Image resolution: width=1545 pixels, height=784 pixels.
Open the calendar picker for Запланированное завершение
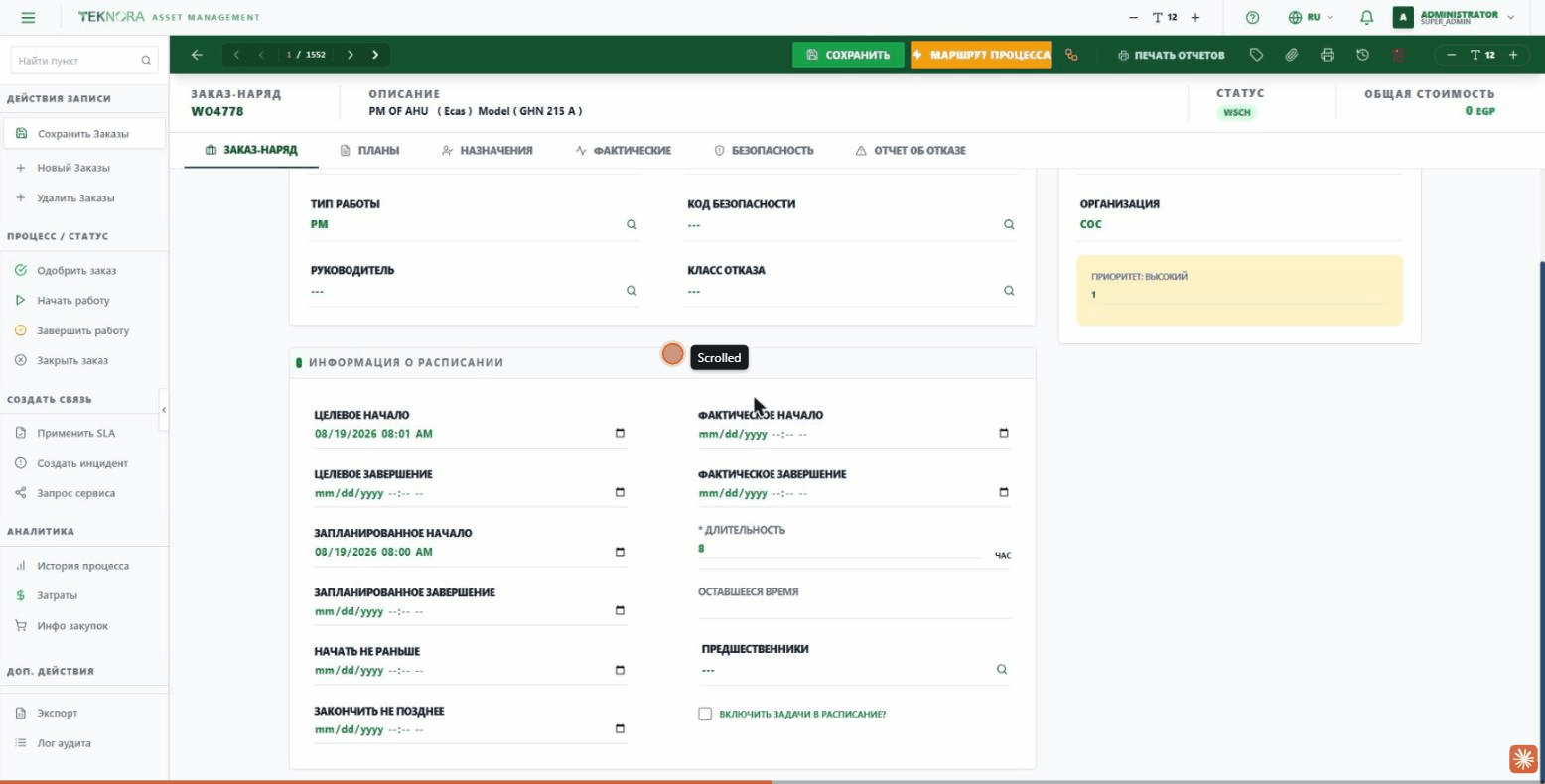point(621,611)
